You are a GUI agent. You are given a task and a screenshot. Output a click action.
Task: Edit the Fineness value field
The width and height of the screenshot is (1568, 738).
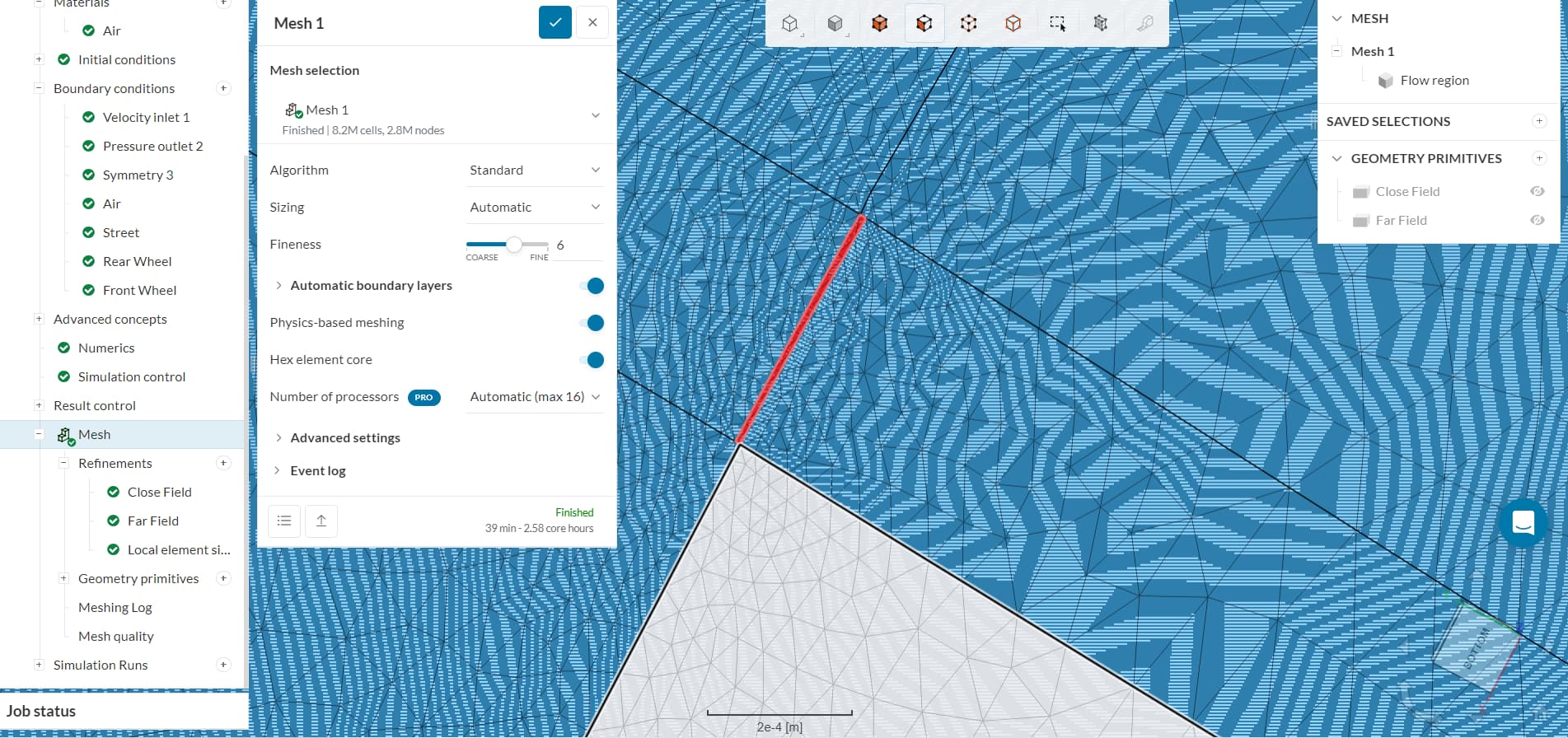pyautogui.click(x=577, y=245)
